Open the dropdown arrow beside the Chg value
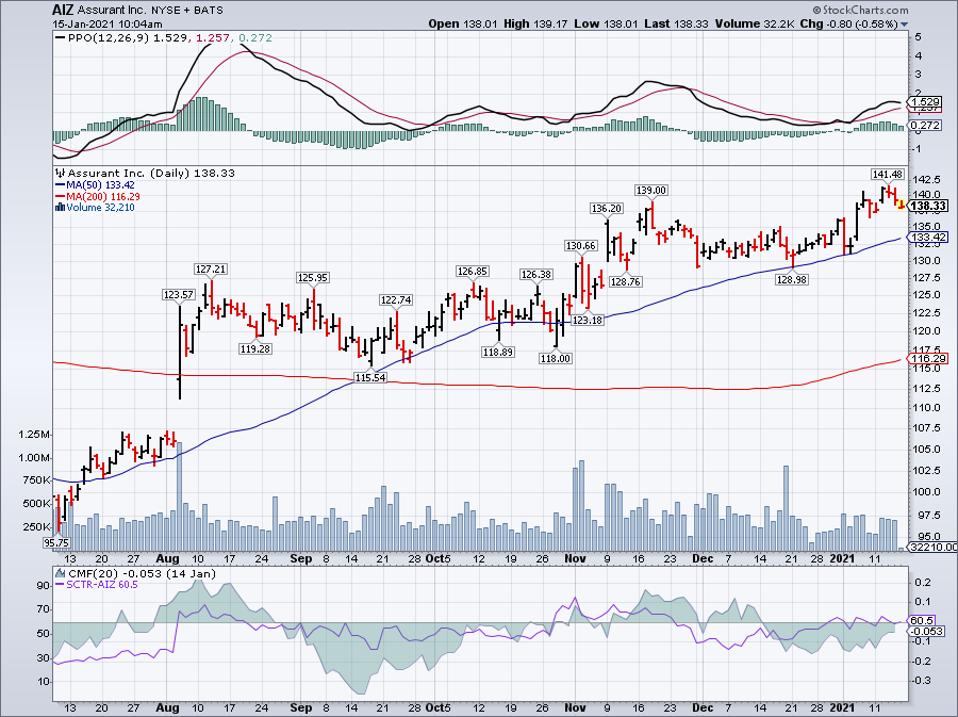The image size is (958, 717). pyautogui.click(x=904, y=24)
